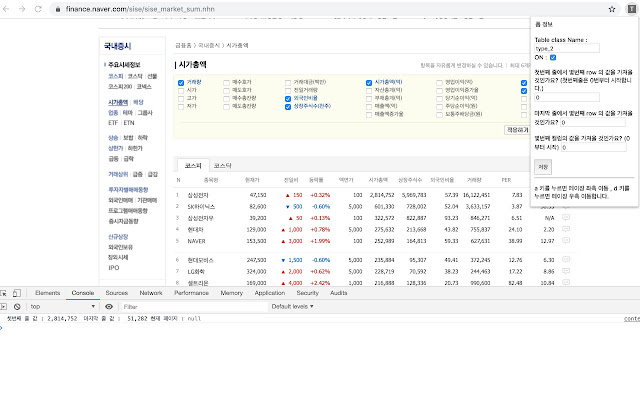Check the 자산총계(억) checkbox
The image size is (640, 400).
pyautogui.click(x=369, y=91)
